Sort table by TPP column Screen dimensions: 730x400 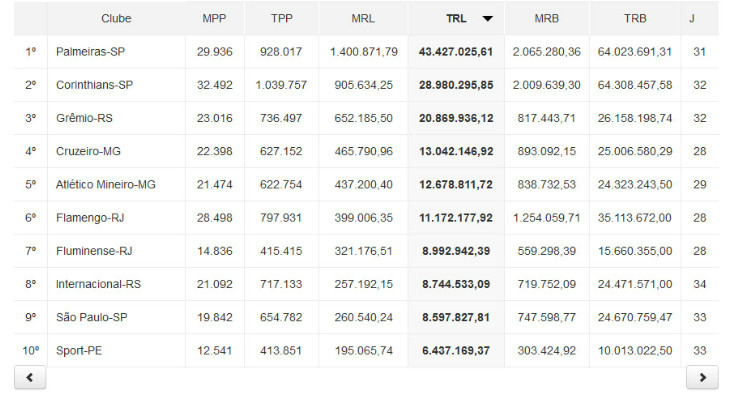281,19
